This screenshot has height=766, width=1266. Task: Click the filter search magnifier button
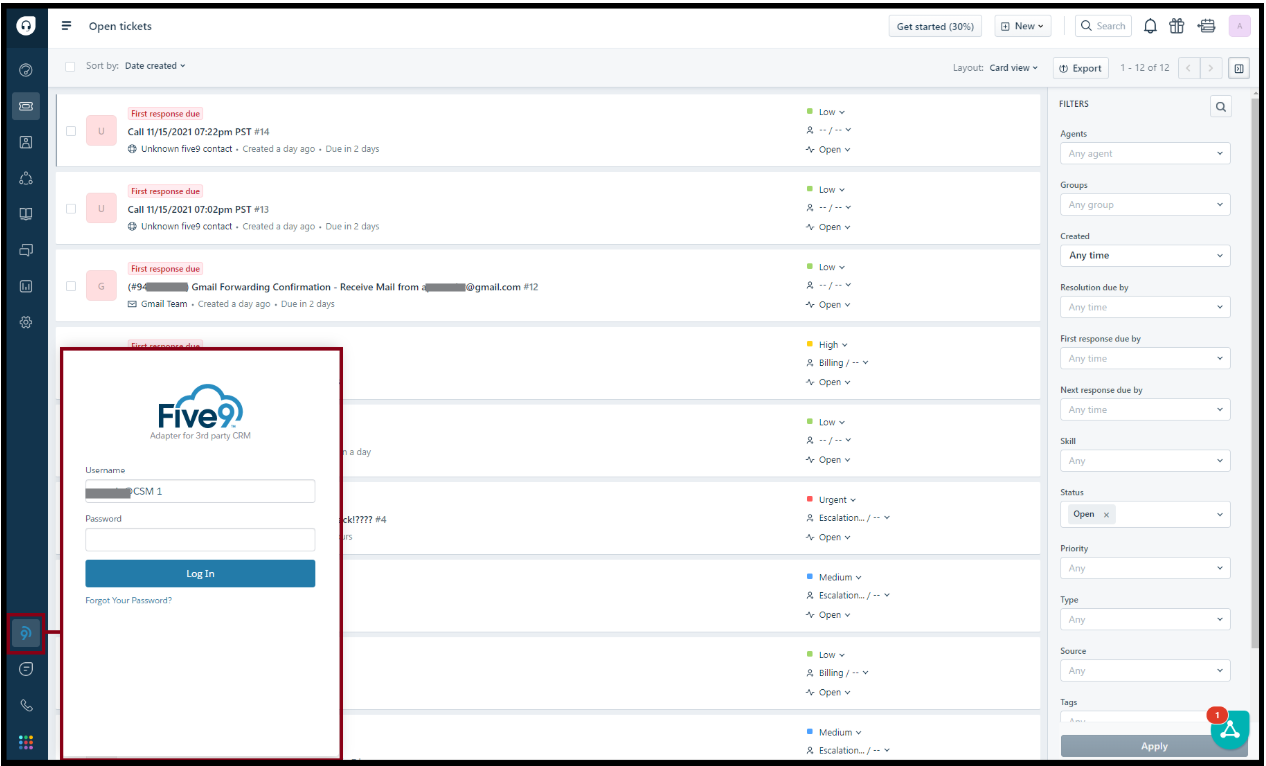click(x=1220, y=106)
